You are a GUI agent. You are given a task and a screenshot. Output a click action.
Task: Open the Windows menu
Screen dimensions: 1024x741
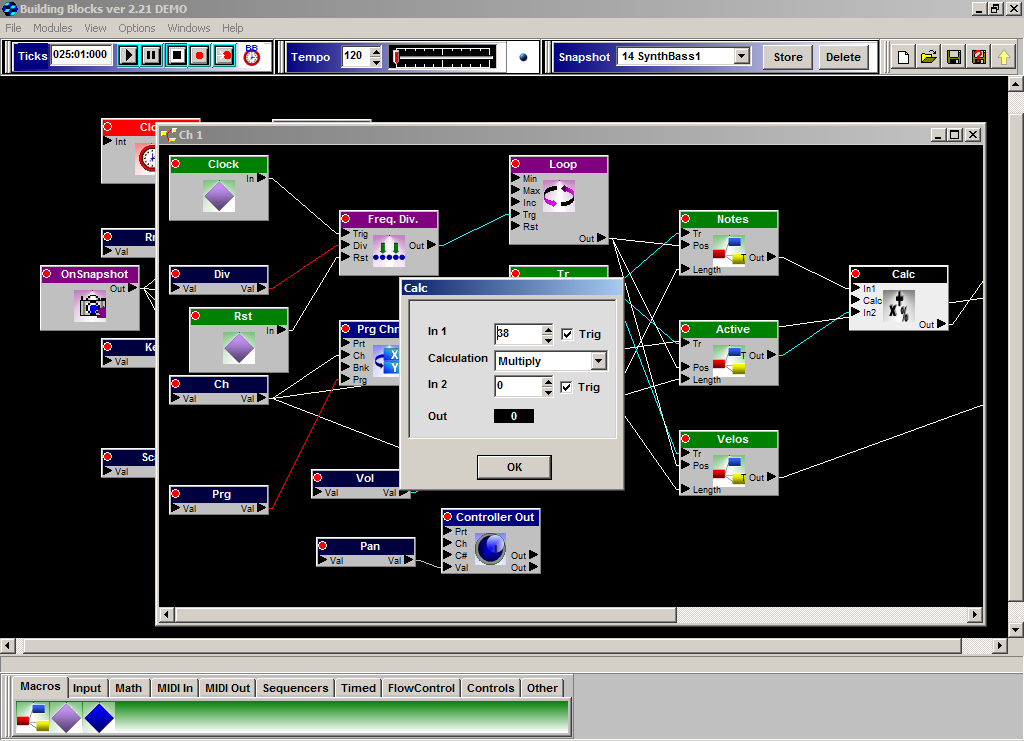point(189,28)
